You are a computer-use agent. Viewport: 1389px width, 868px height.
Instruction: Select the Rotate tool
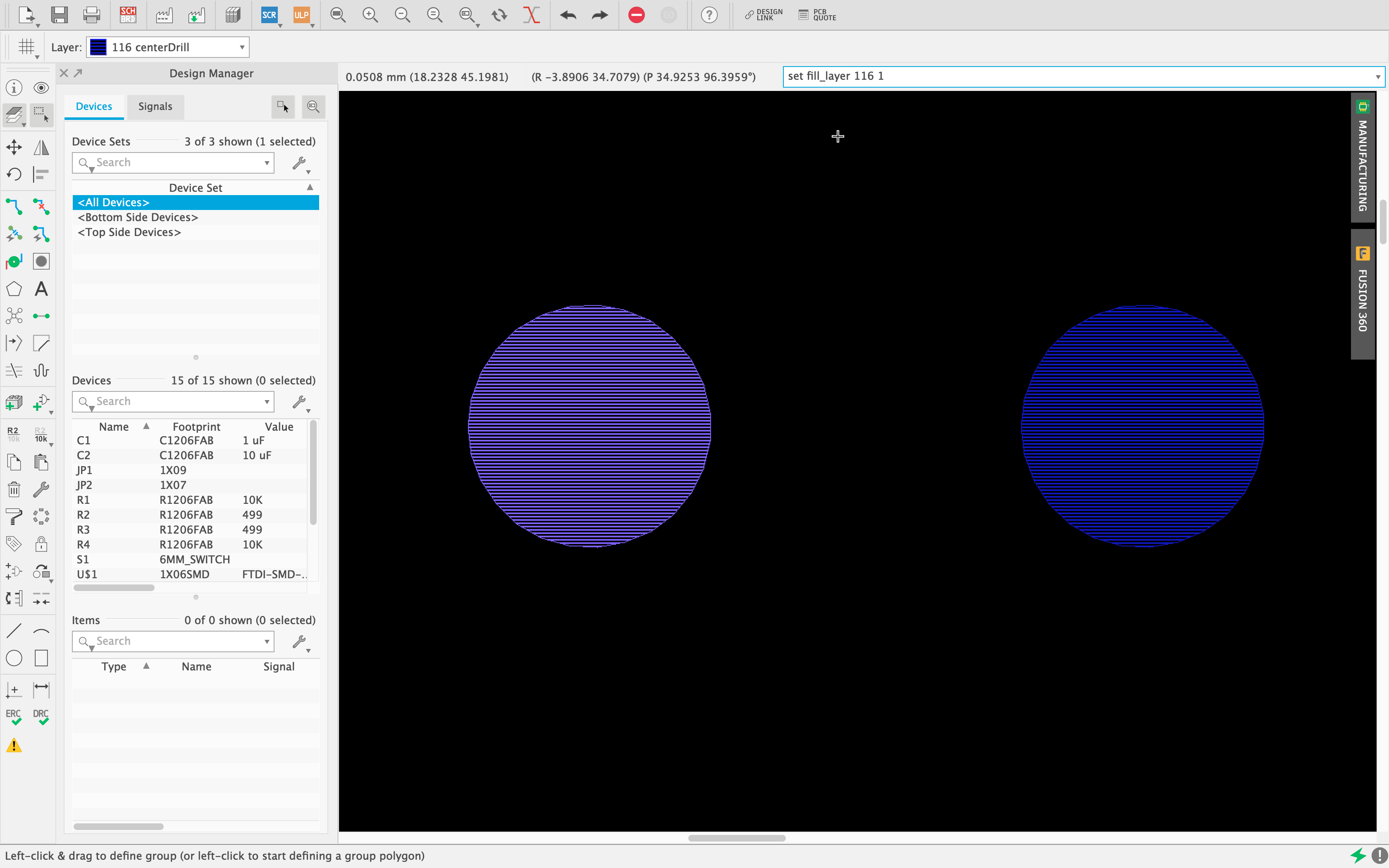coord(14,174)
